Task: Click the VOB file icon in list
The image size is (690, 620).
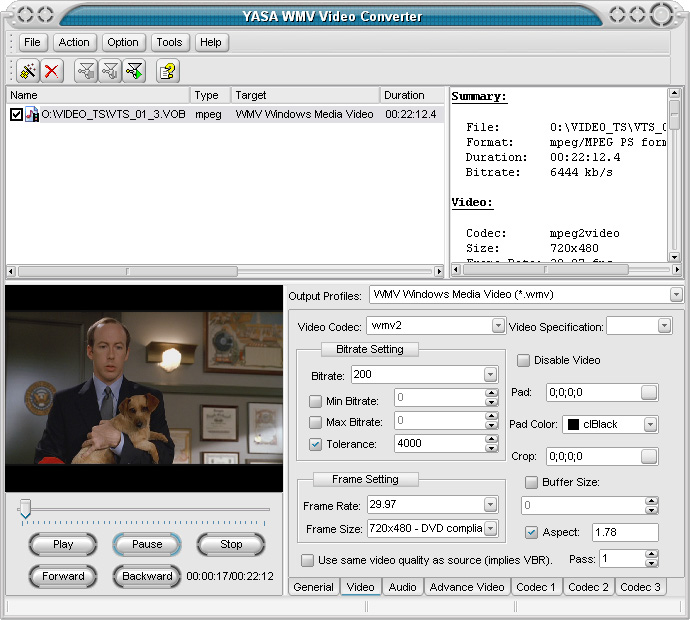Action: [32, 115]
